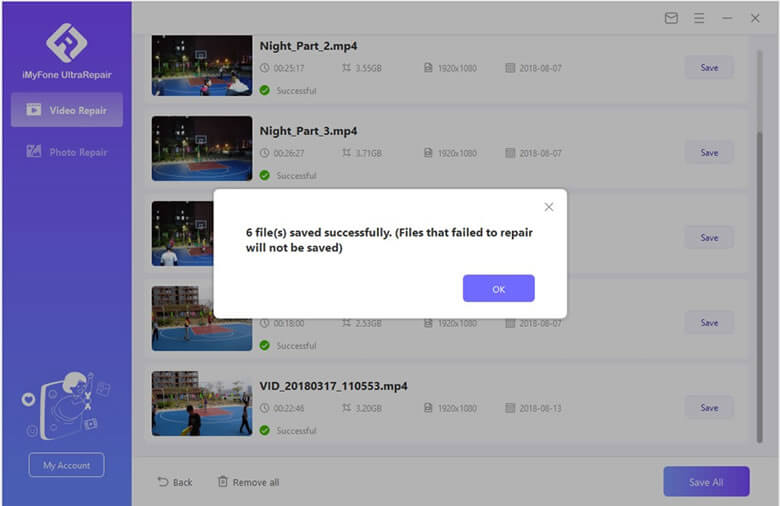780x506 pixels.
Task: Click the cartoon illustration in the sidebar
Action: (x=66, y=403)
